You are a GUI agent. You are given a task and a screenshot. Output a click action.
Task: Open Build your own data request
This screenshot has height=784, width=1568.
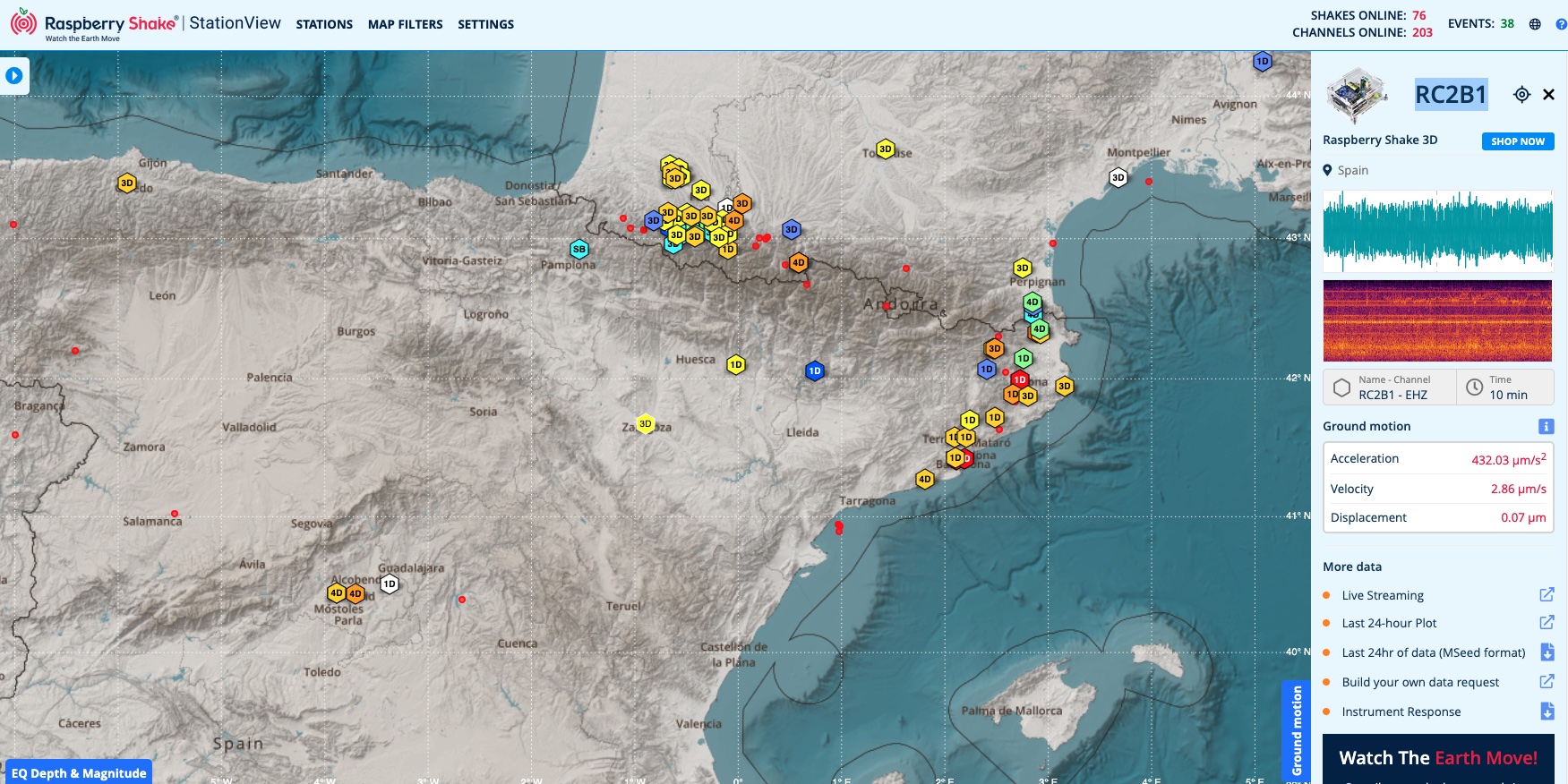point(1547,682)
